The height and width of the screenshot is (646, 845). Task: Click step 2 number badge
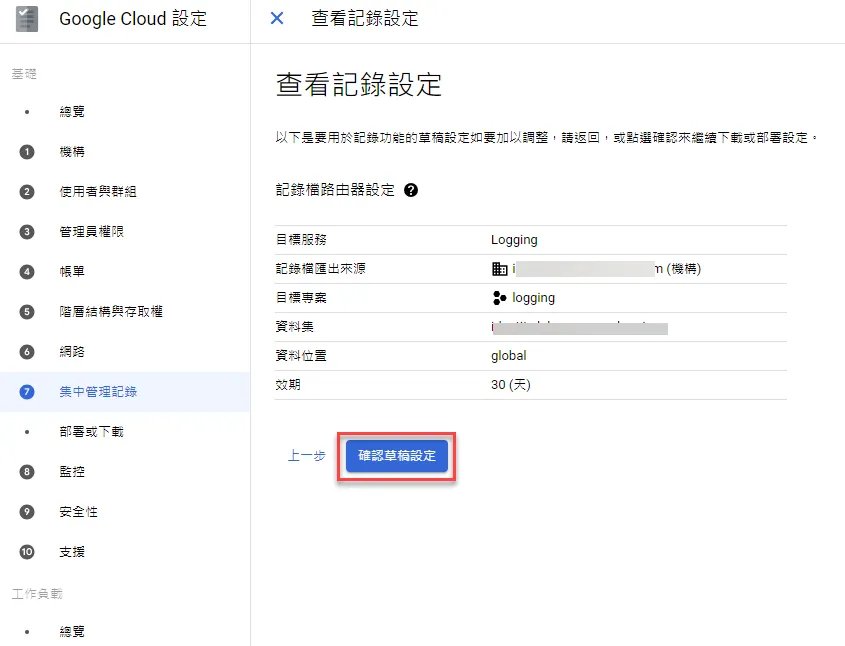click(27, 192)
